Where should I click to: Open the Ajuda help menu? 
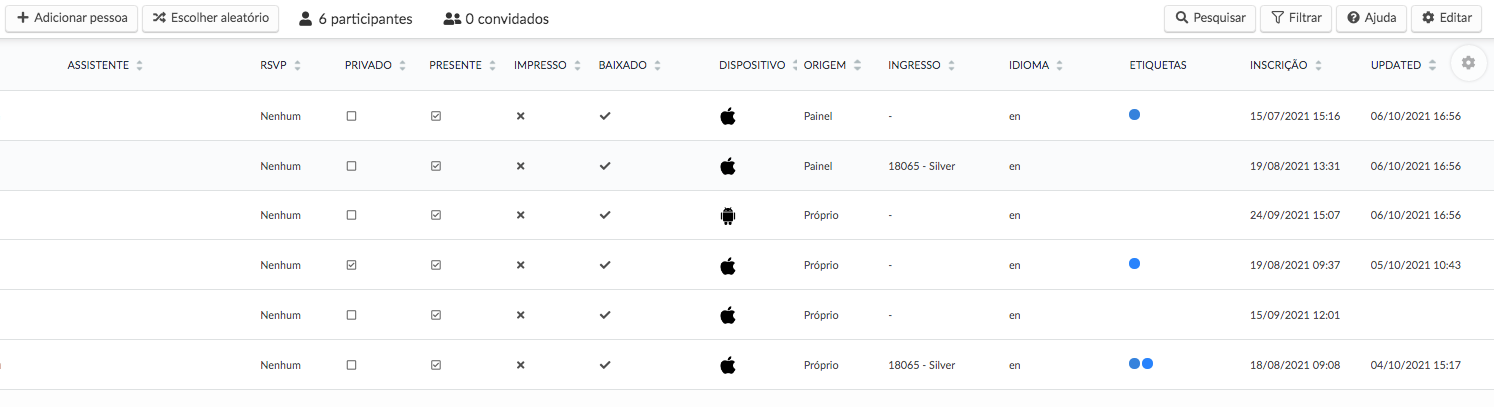[x=1371, y=18]
